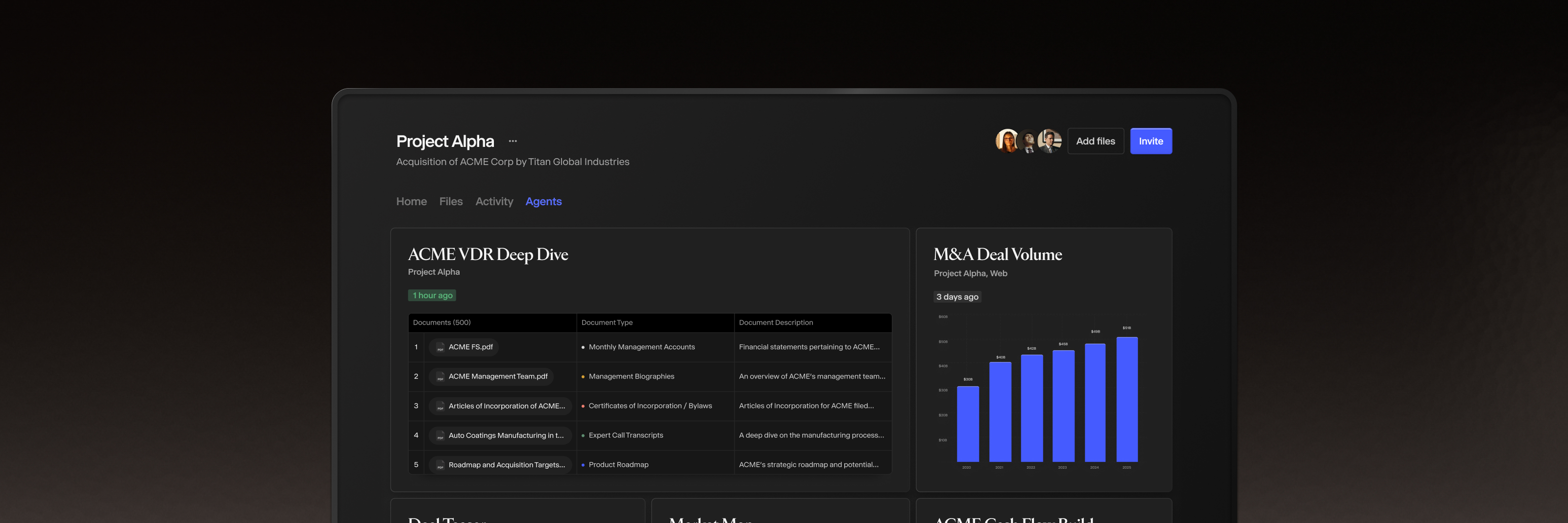Image resolution: width=1568 pixels, height=523 pixels.
Task: Click description 'Articles of Incorporation for ACME filed...'
Action: 807,405
